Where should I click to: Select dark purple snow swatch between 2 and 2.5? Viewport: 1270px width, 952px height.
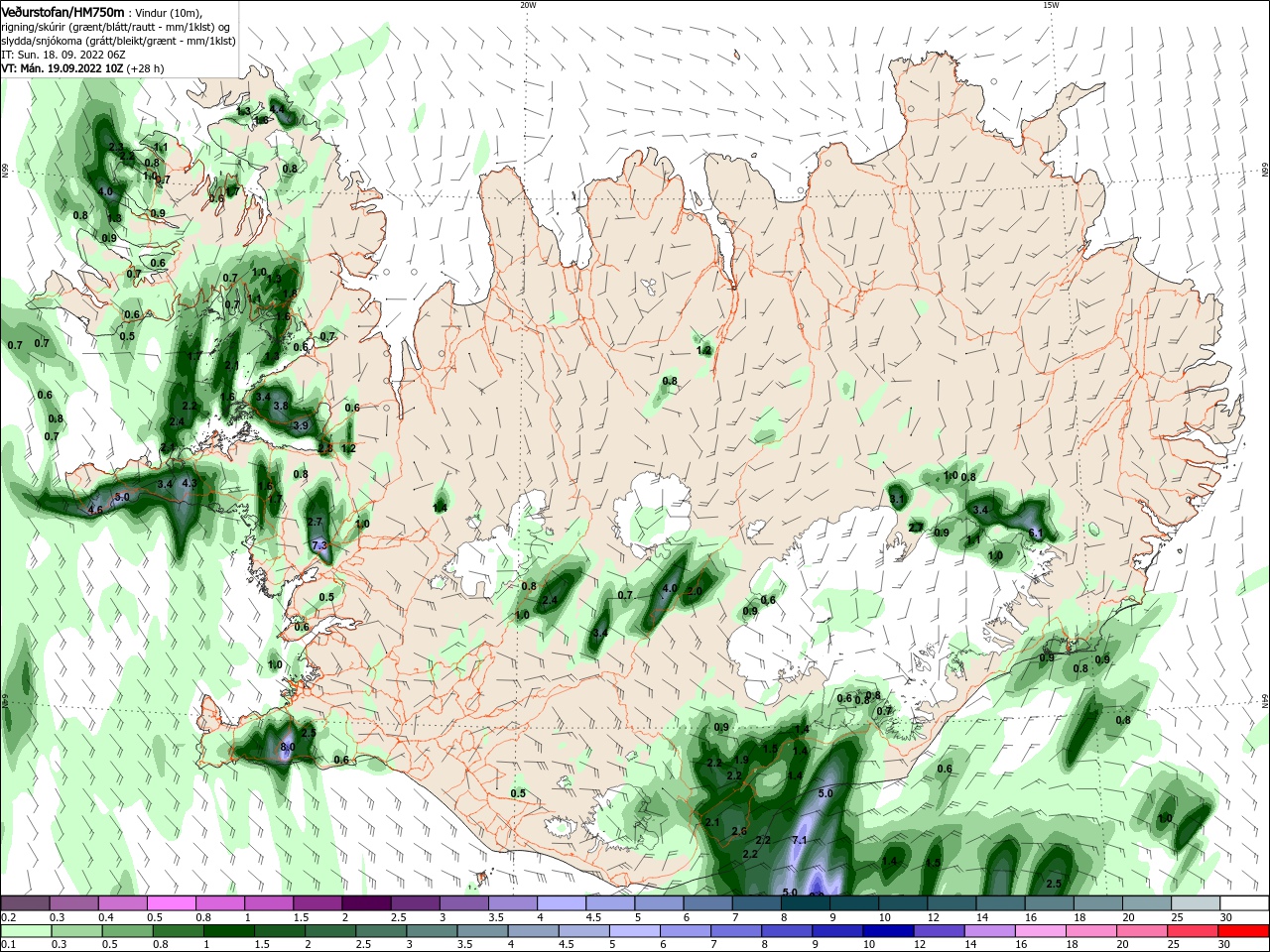point(366,903)
